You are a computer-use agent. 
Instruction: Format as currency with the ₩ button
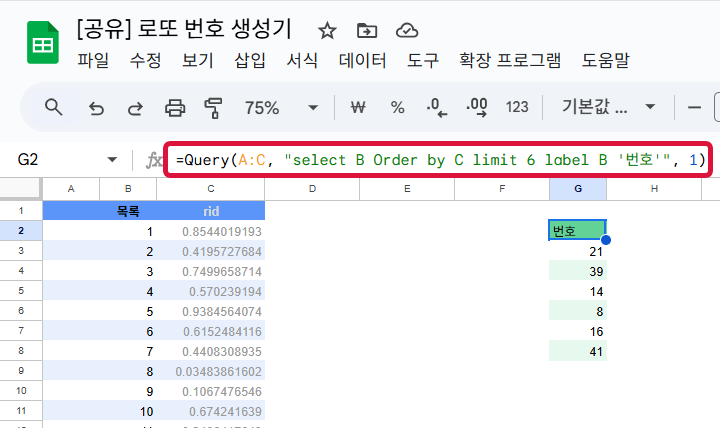pyautogui.click(x=358, y=107)
